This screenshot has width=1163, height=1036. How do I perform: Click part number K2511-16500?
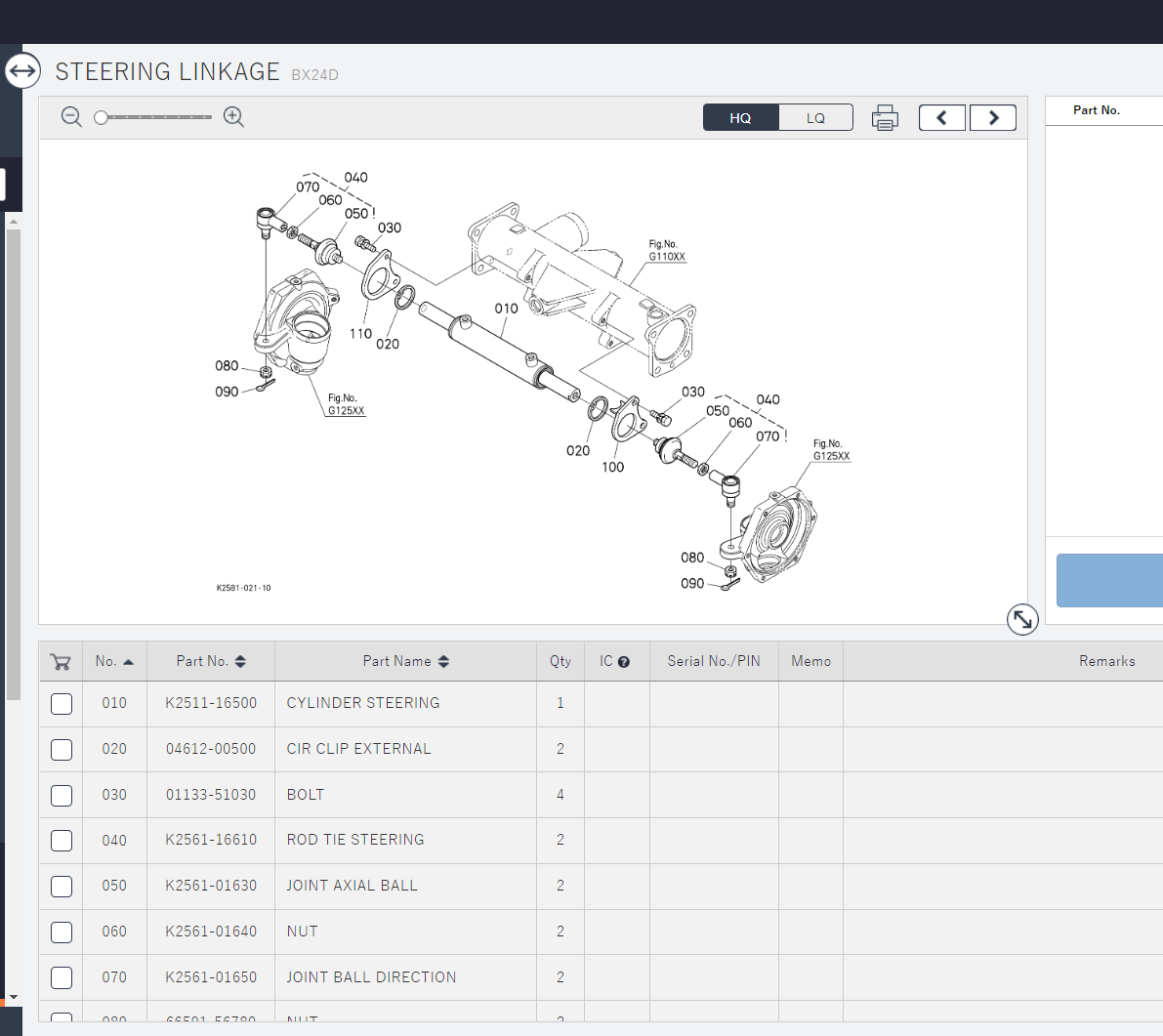click(211, 703)
